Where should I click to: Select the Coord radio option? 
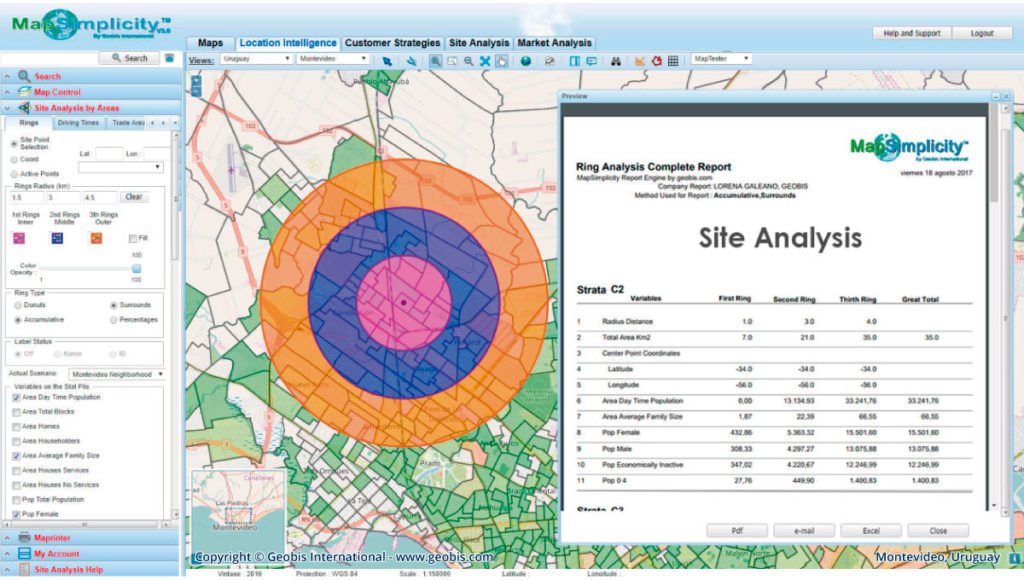pos(14,159)
